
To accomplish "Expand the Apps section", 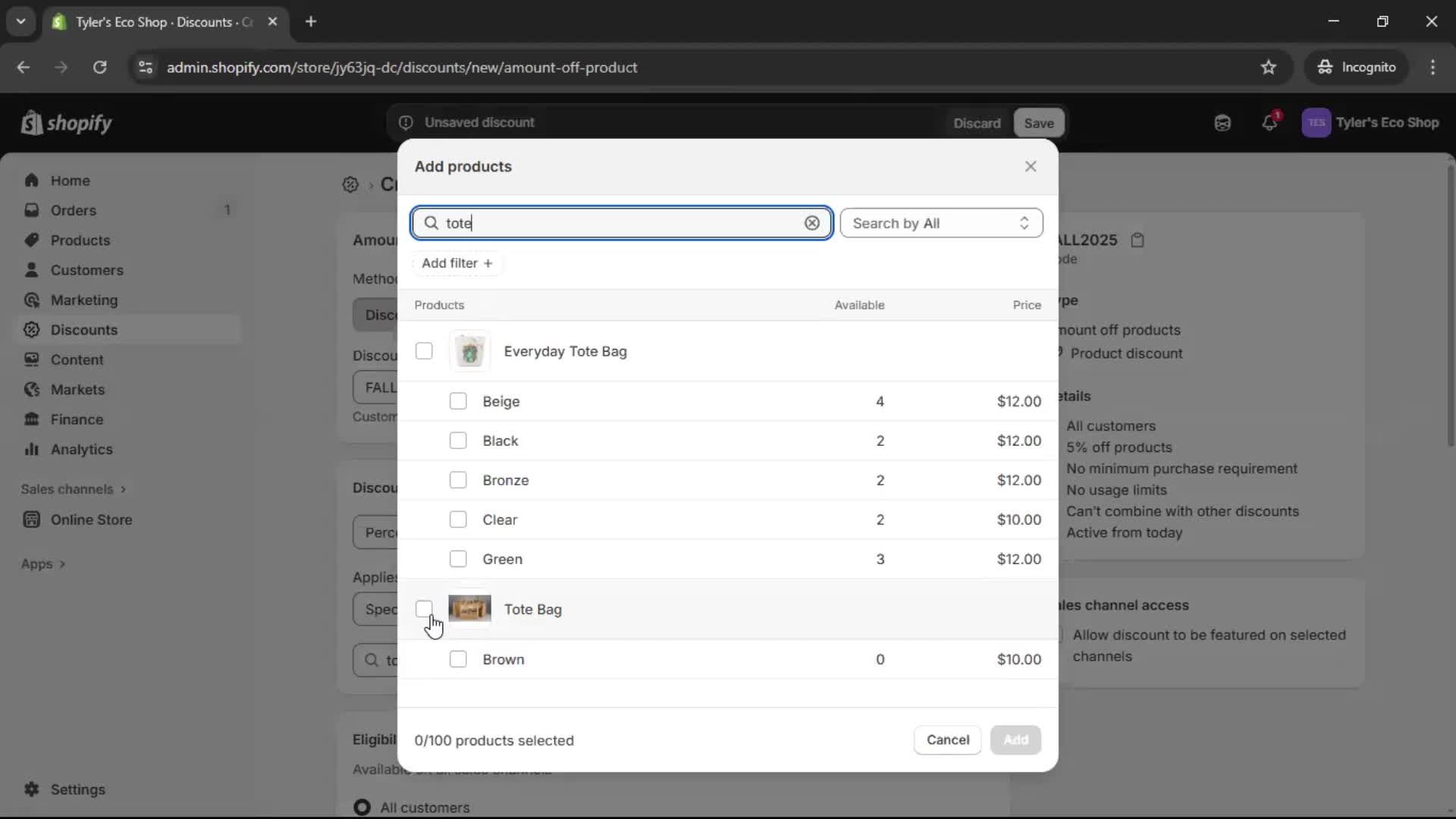I will tap(42, 563).
